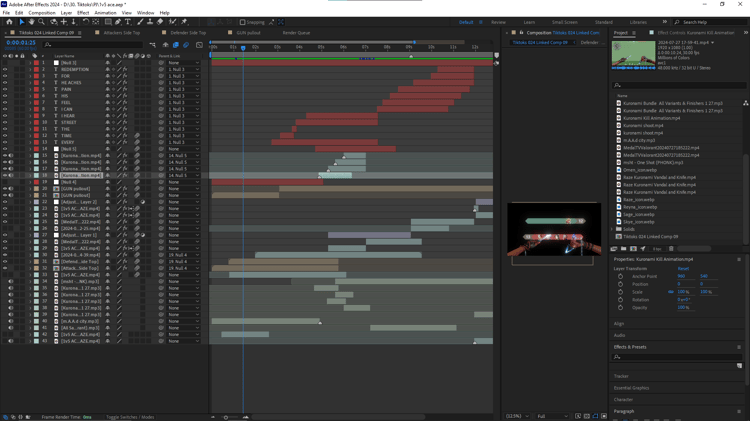
Task: Toggle Frame Blending for the composition
Action: 176,45
